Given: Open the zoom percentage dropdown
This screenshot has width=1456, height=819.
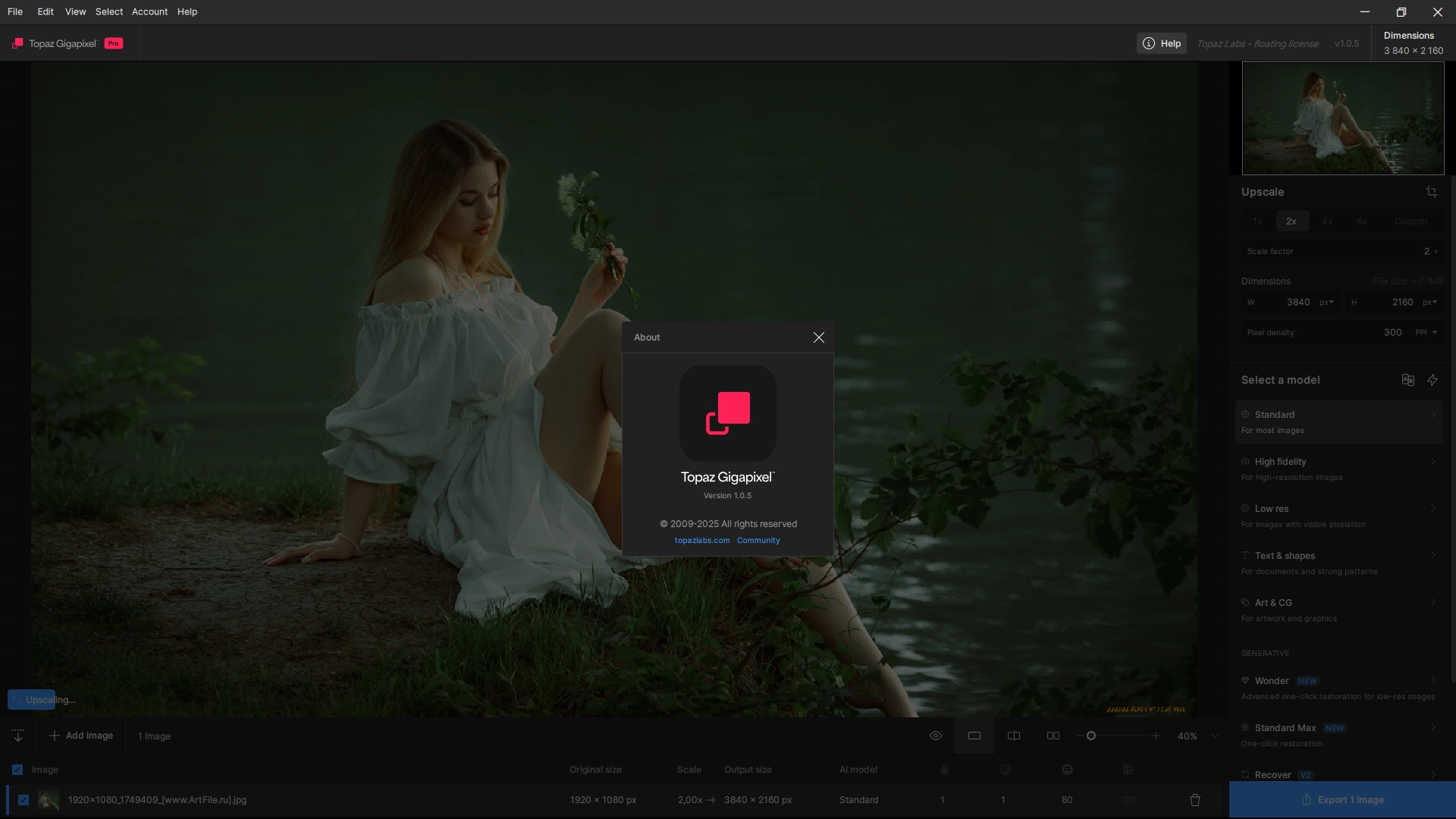Looking at the screenshot, I should pos(1216,736).
